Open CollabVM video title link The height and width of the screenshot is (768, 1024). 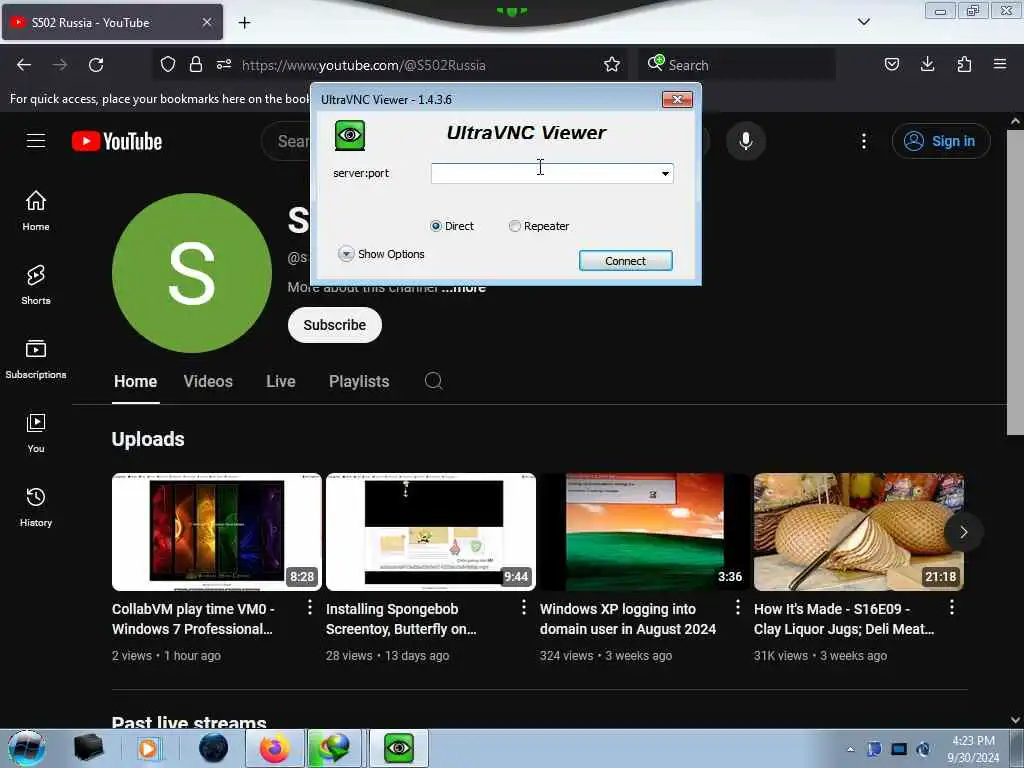[193, 618]
